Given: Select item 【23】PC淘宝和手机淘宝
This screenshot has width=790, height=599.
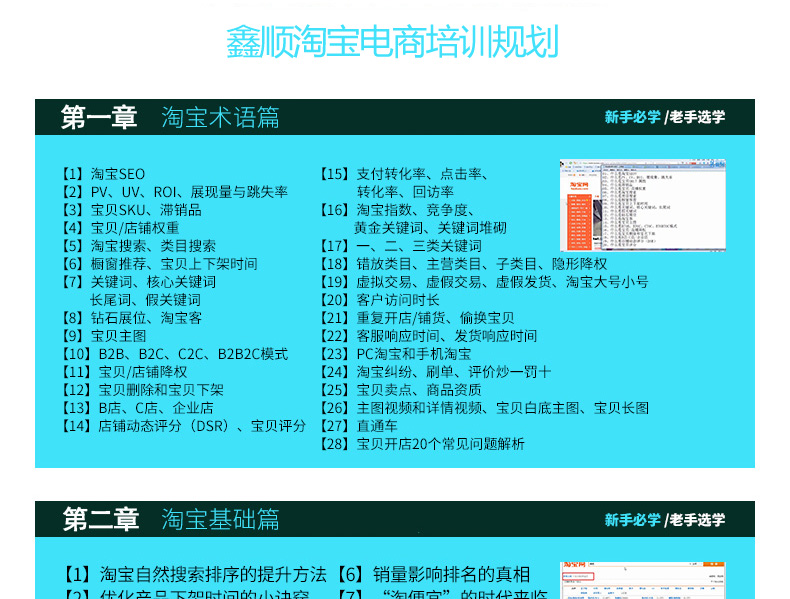Looking at the screenshot, I should tap(395, 354).
